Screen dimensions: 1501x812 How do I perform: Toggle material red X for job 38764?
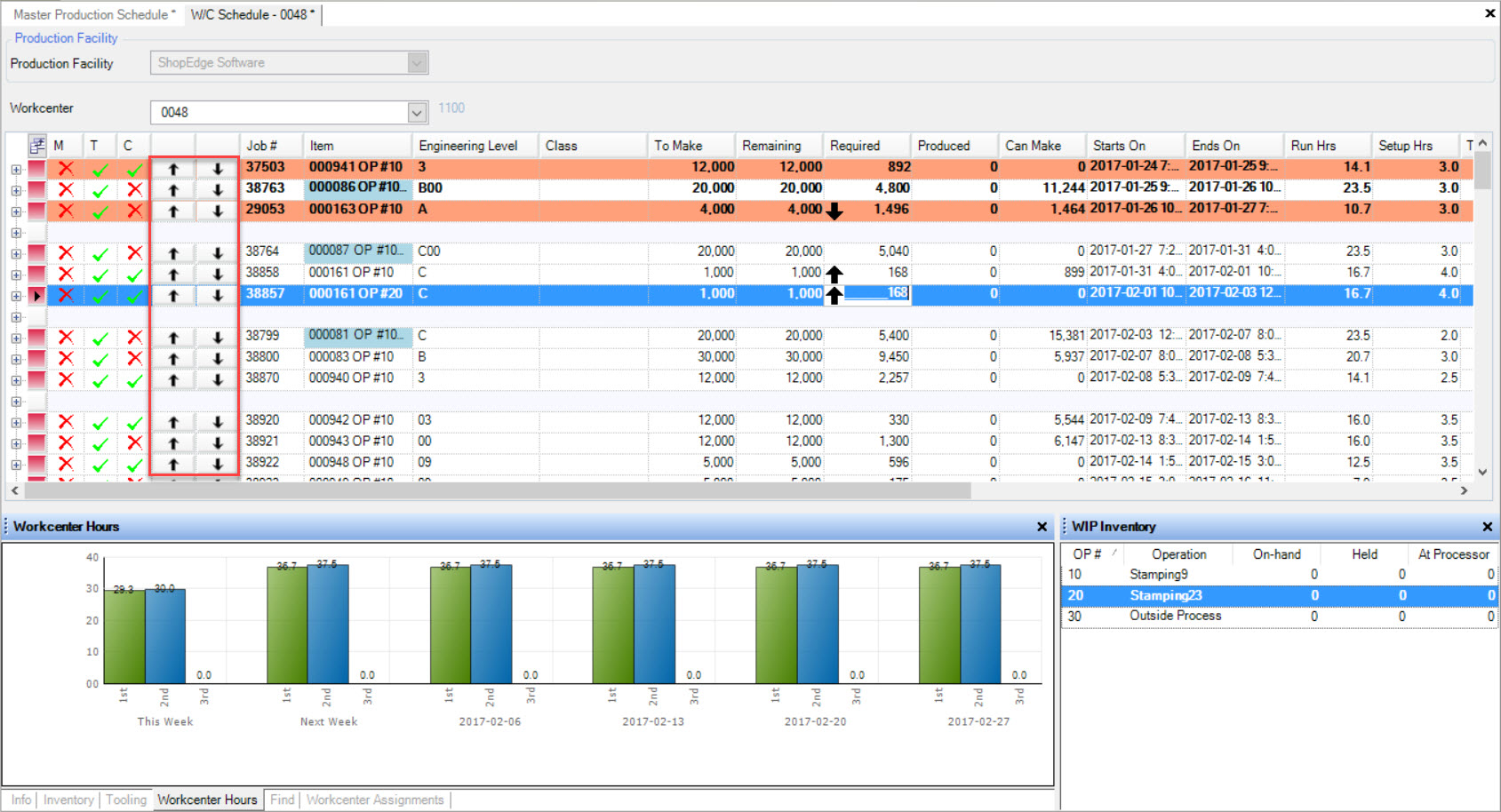click(66, 252)
